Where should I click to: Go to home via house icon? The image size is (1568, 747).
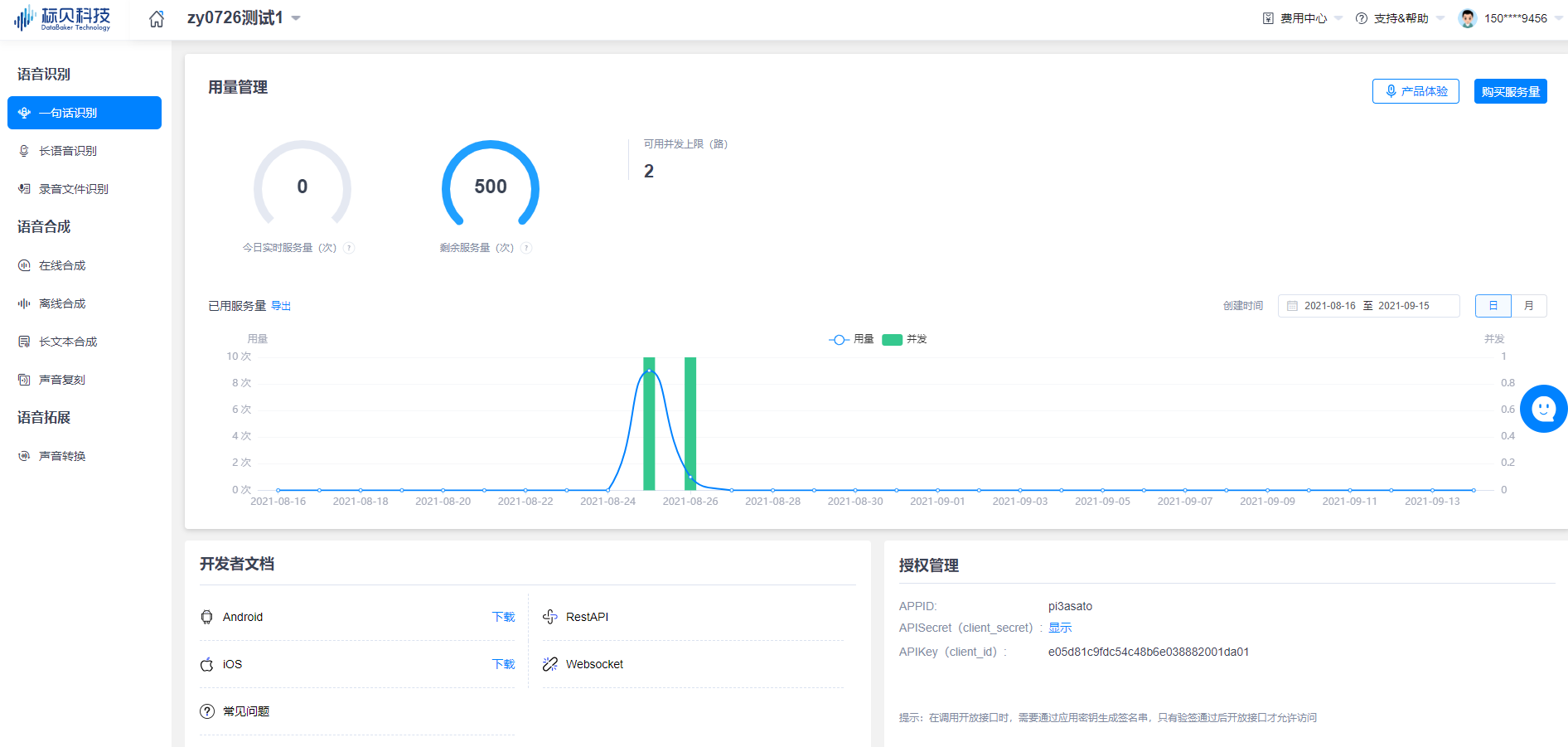(x=157, y=18)
